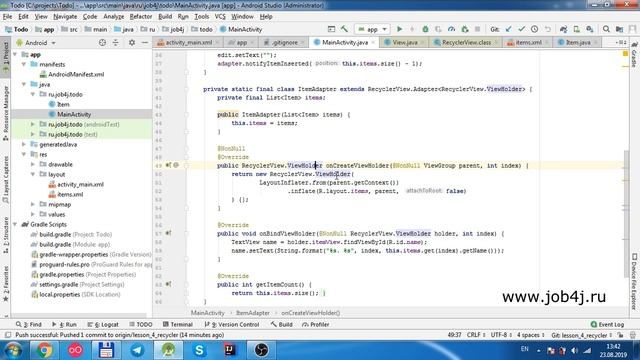Open the Android project view dropdown
This screenshot has height=360, width=640.
(36, 43)
